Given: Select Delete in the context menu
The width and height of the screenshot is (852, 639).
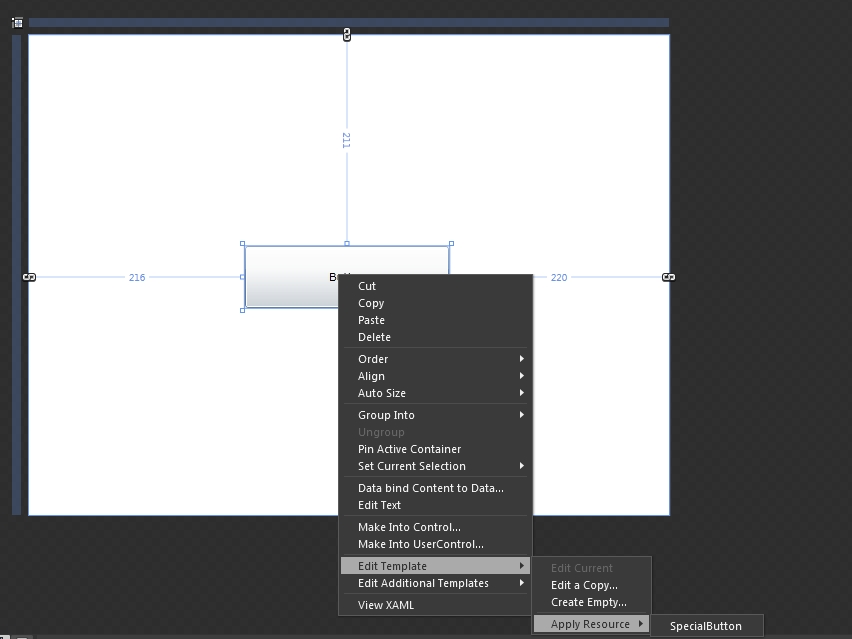Looking at the screenshot, I should pyautogui.click(x=374, y=337).
